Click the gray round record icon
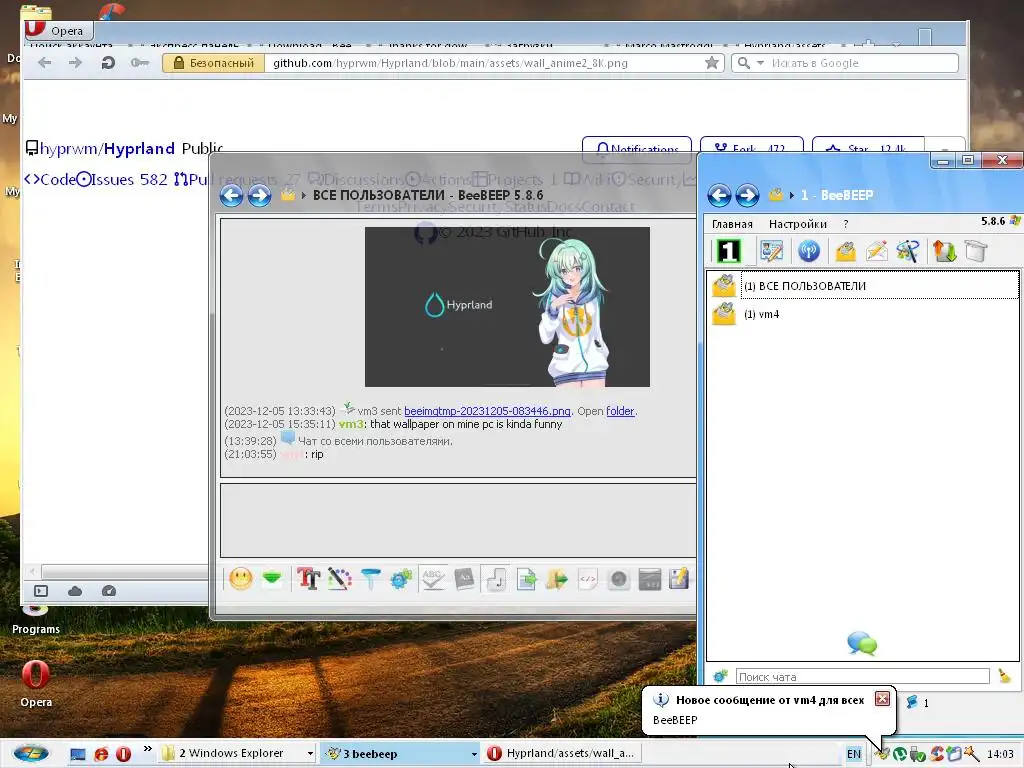Image resolution: width=1024 pixels, height=768 pixels. click(618, 579)
